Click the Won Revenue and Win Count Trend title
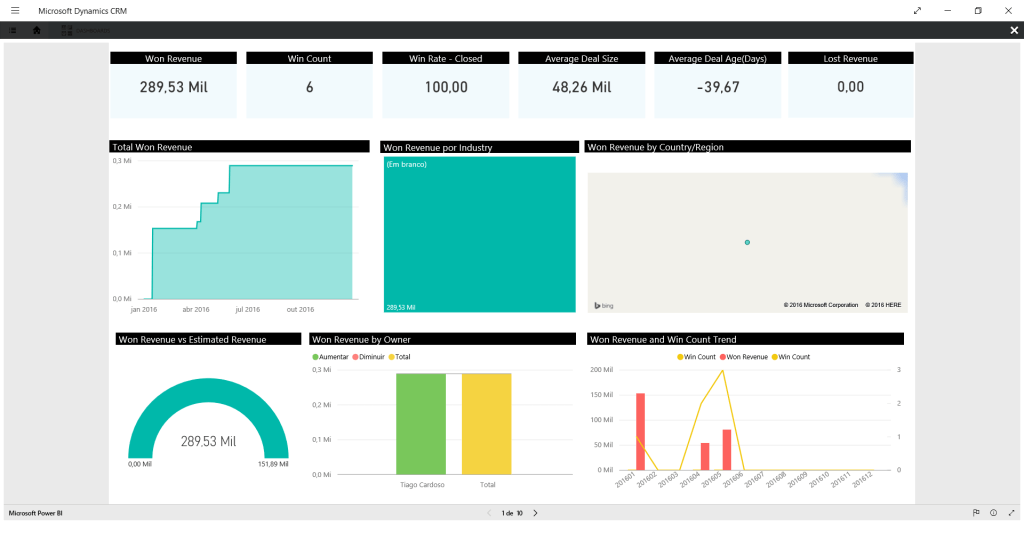This screenshot has height=549, width=1024. point(663,339)
